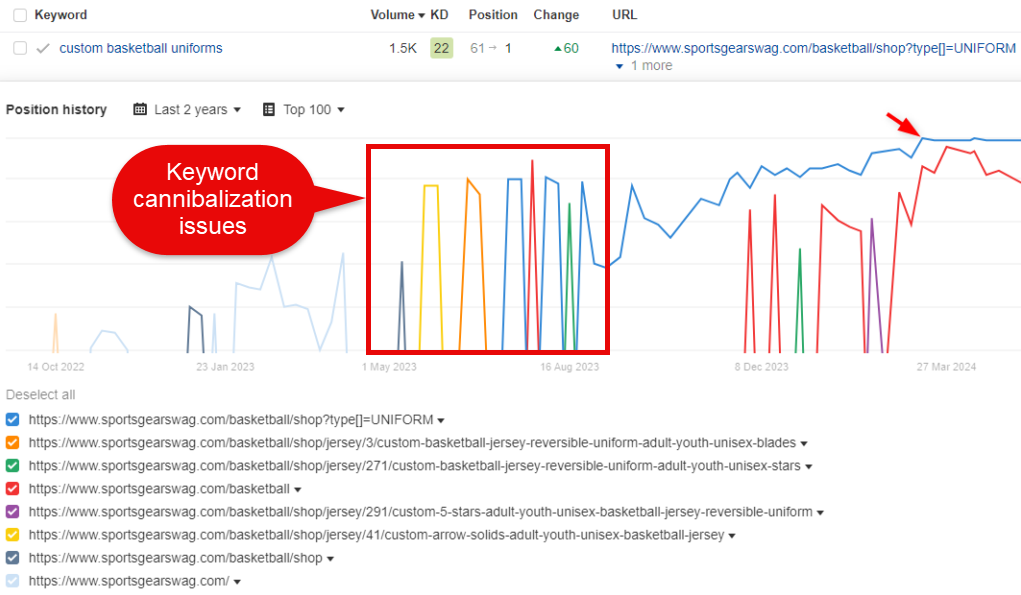This screenshot has height=595, width=1021.
Task: Open dropdown arrow after jersey/41 arrow-solids URL
Action: [x=732, y=536]
